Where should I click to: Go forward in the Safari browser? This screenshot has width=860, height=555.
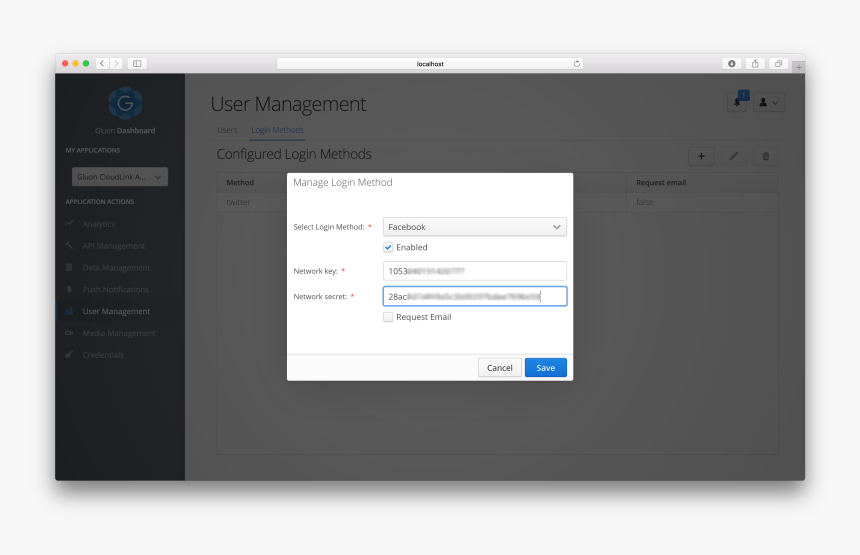pos(116,64)
